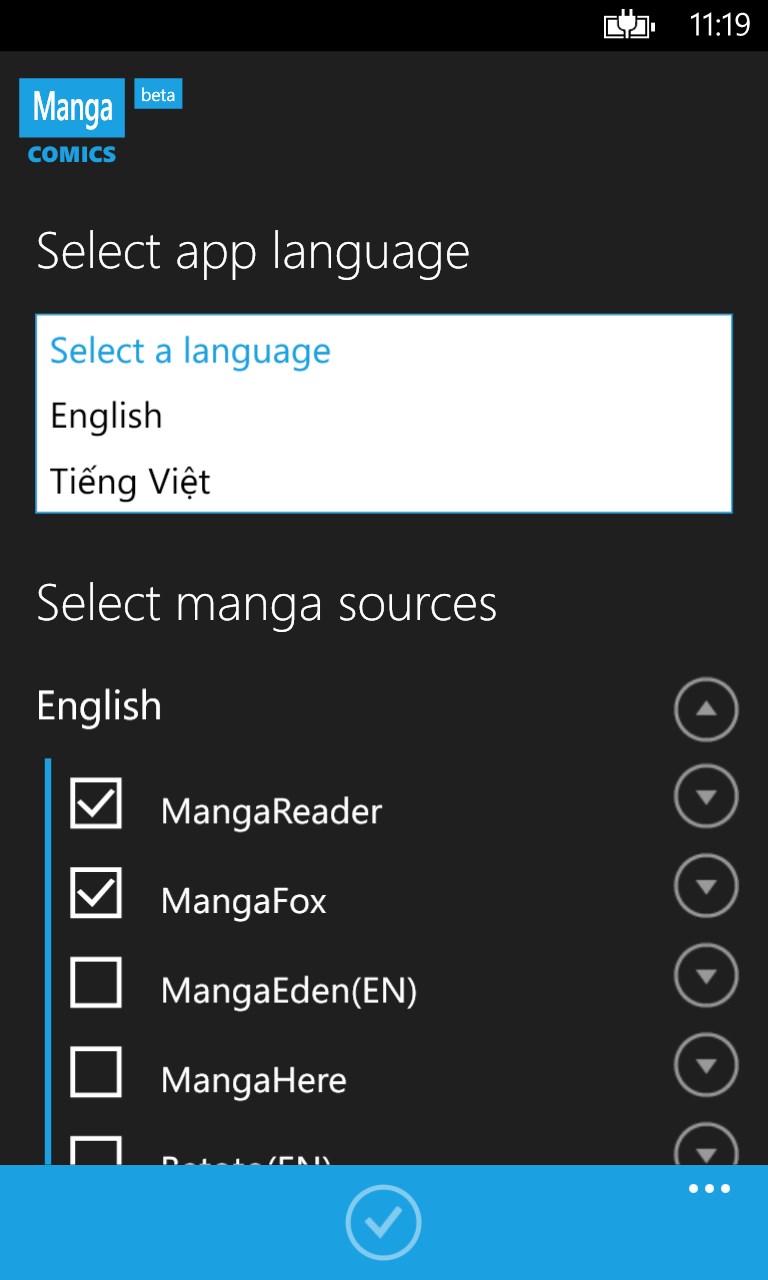Enable the MangaEden(EN) checkbox
Screen dimensions: 768x1280
(96, 982)
